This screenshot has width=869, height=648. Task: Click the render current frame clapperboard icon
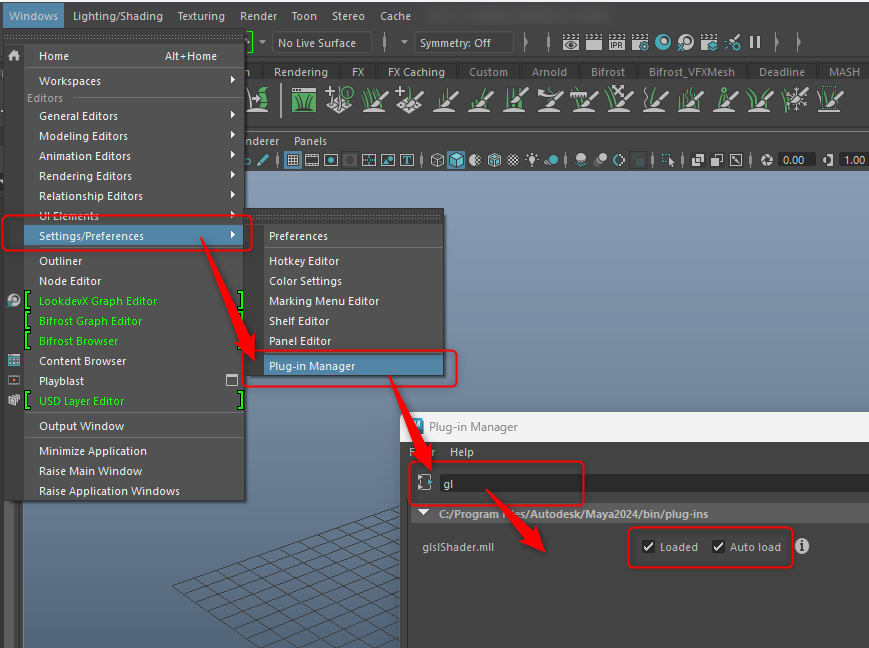[x=594, y=42]
